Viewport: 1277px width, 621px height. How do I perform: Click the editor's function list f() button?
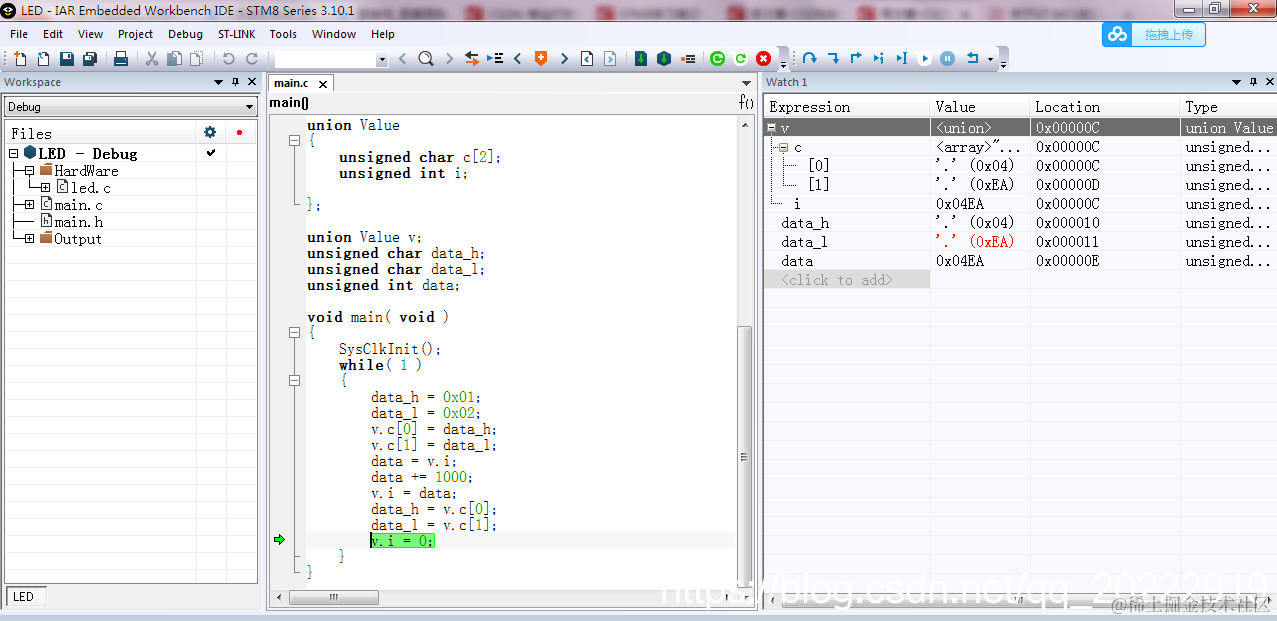[x=746, y=102]
